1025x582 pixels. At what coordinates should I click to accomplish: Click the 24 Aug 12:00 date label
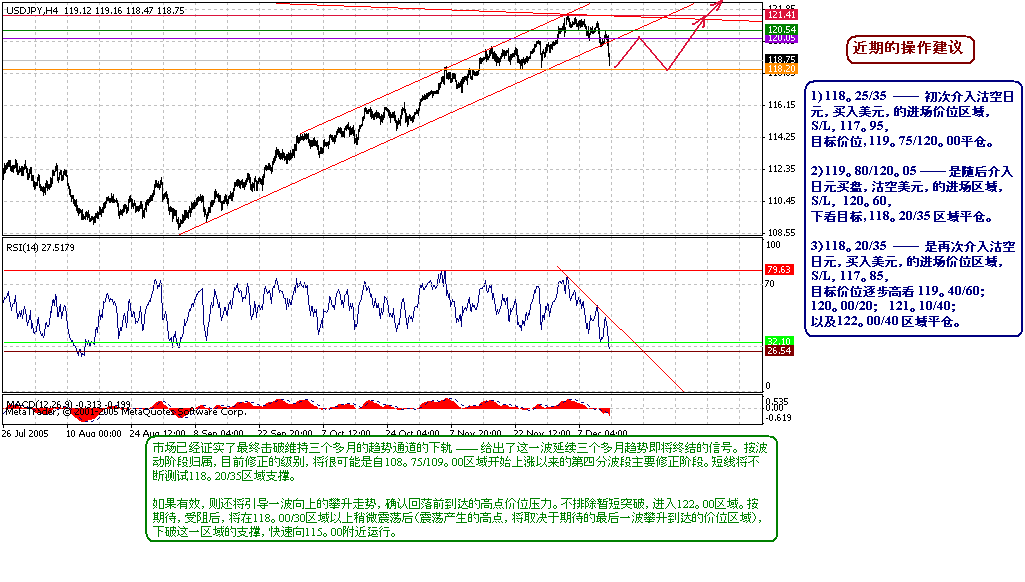[158, 433]
